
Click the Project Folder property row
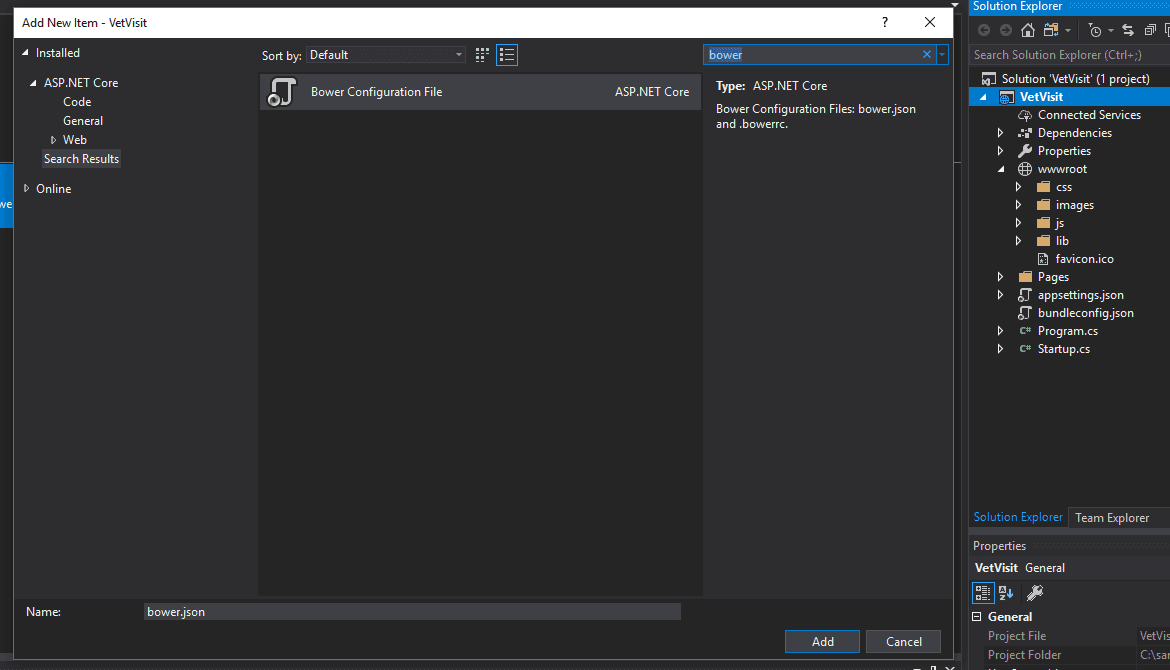click(x=1070, y=655)
